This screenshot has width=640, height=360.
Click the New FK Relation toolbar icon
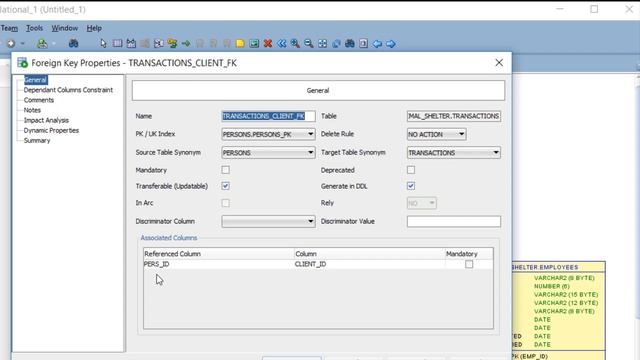click(x=172, y=43)
